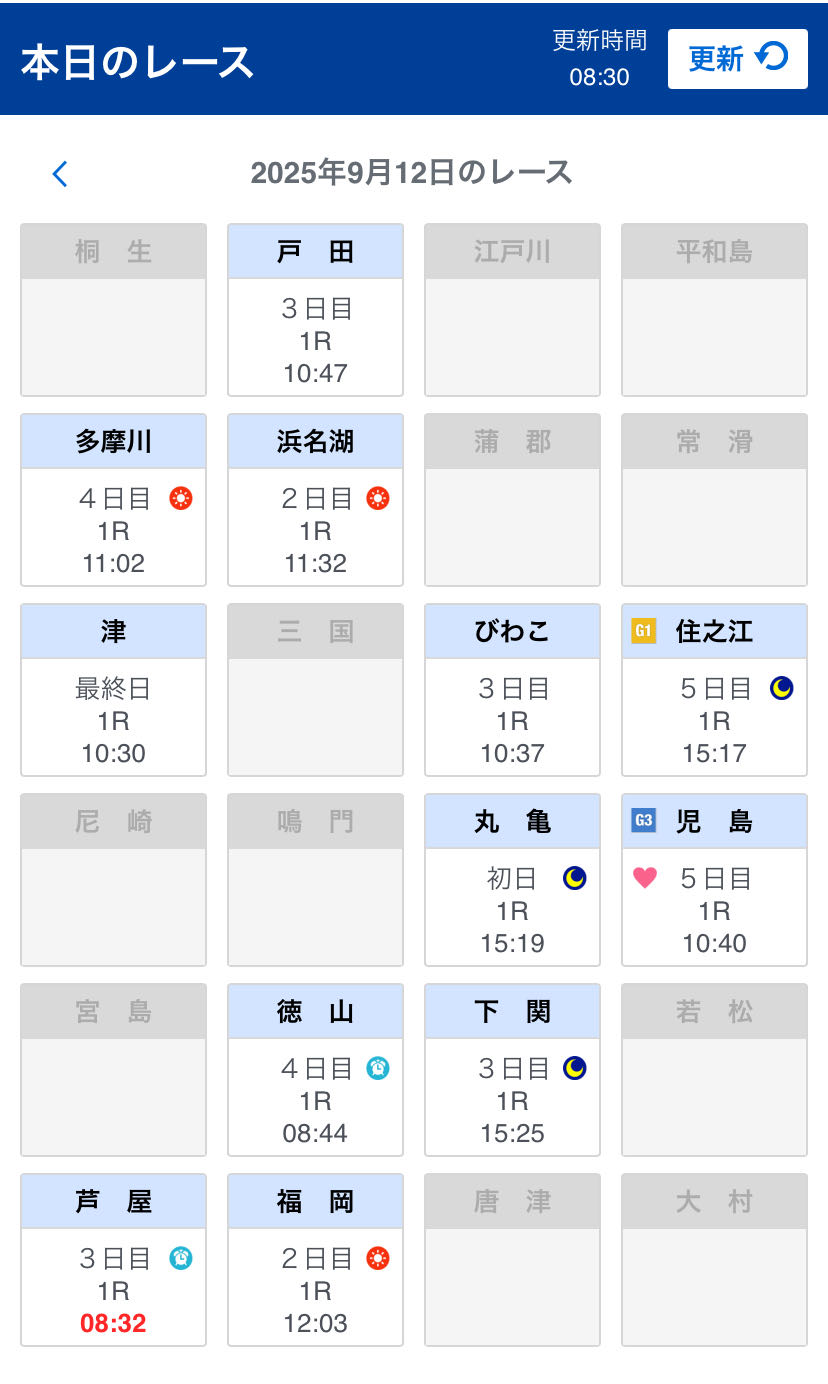
Task: Click the G3 badge on 児島
Action: 644,822
